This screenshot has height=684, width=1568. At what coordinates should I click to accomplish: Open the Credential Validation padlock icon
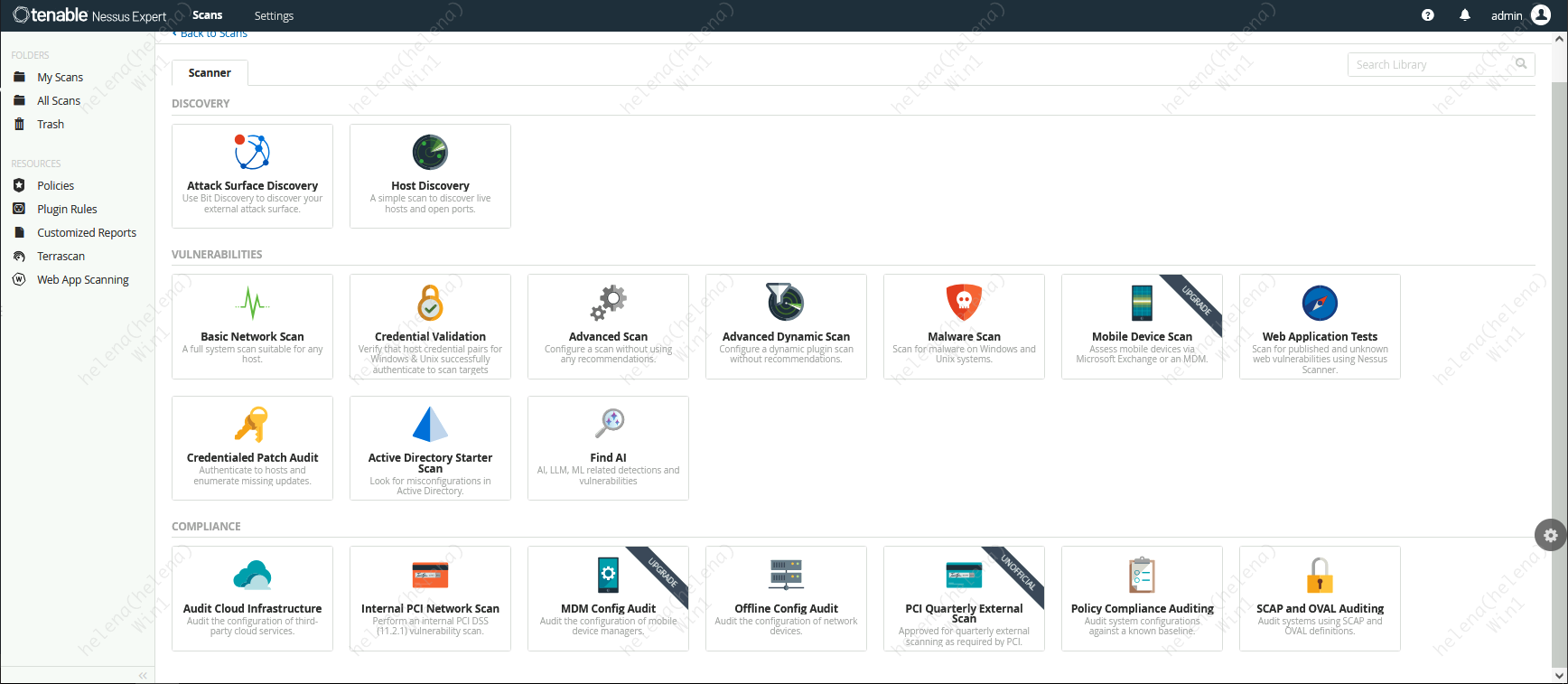coord(430,303)
